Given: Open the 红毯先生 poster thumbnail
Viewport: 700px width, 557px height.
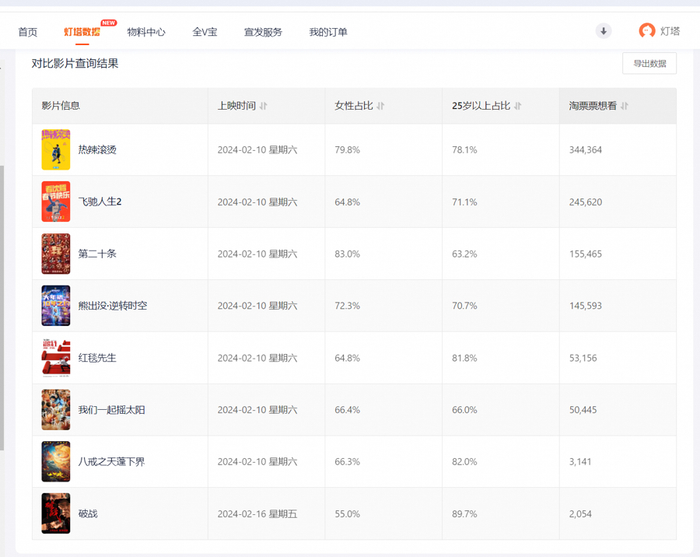Looking at the screenshot, I should coord(56,357).
